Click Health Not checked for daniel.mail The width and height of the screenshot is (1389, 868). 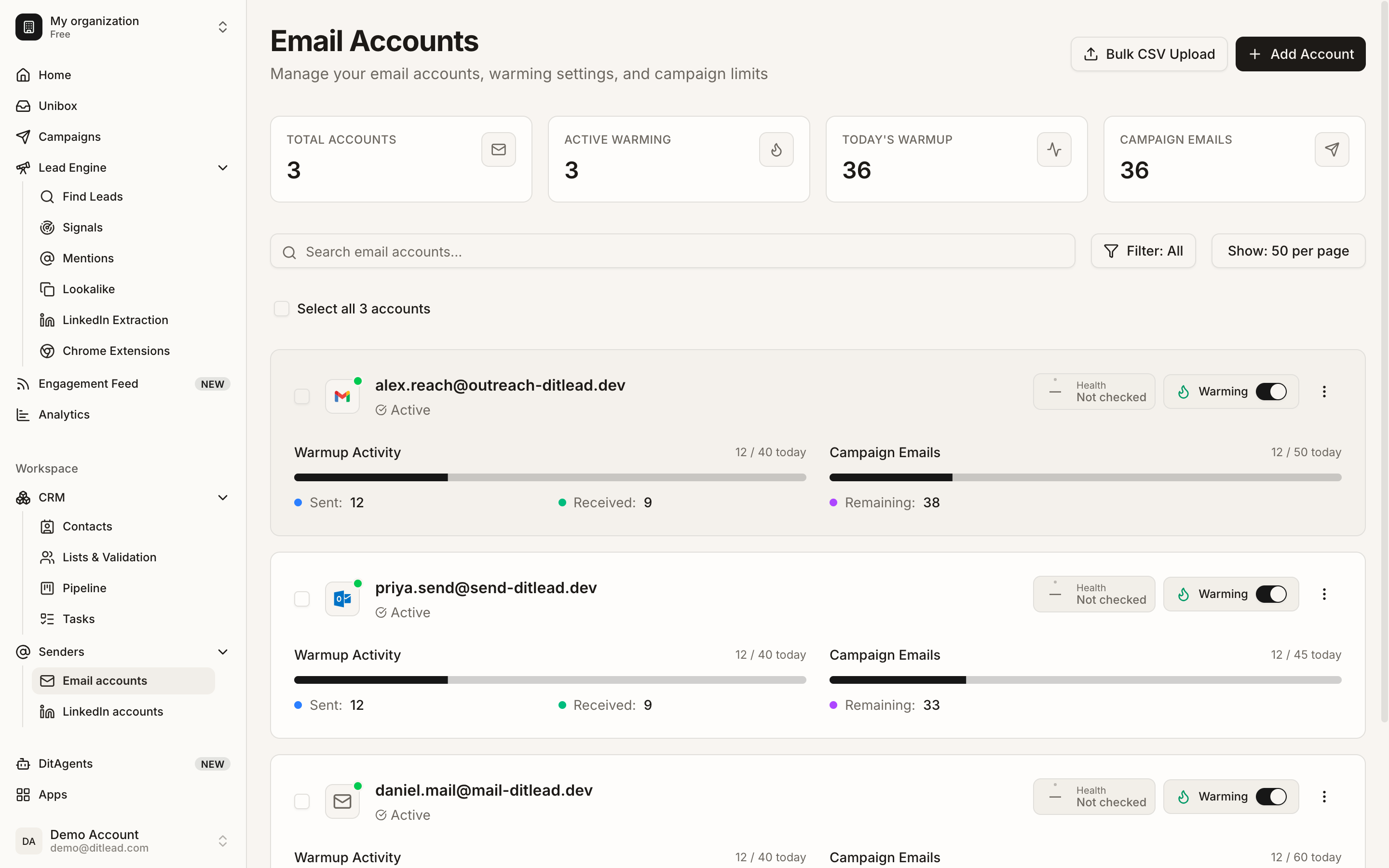[x=1094, y=797]
